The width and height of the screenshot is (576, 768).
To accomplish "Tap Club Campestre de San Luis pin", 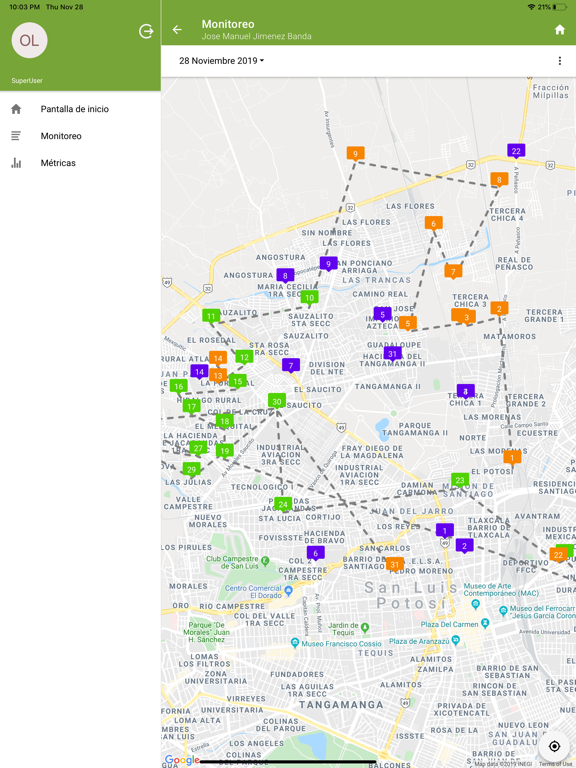I will (x=265, y=560).
